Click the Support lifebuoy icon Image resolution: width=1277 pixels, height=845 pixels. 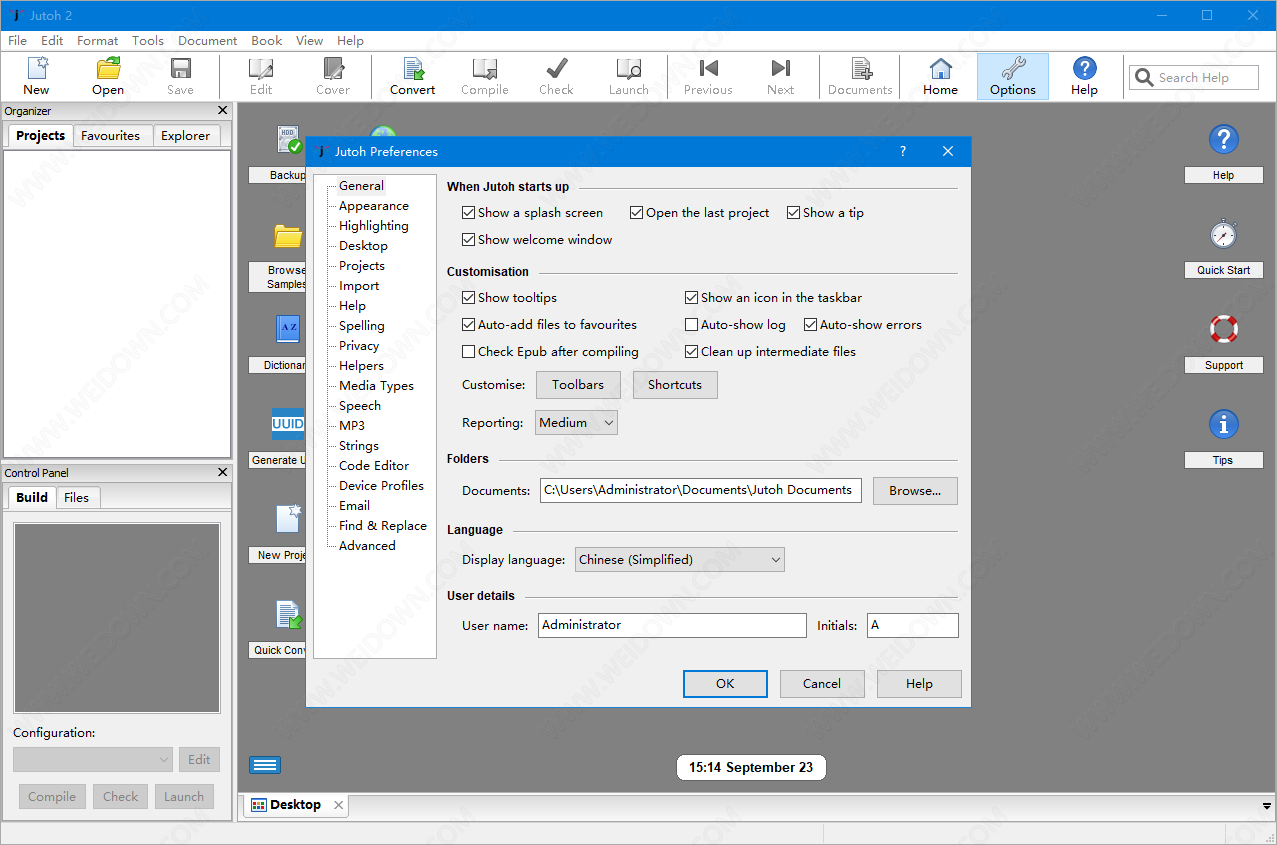click(x=1224, y=329)
